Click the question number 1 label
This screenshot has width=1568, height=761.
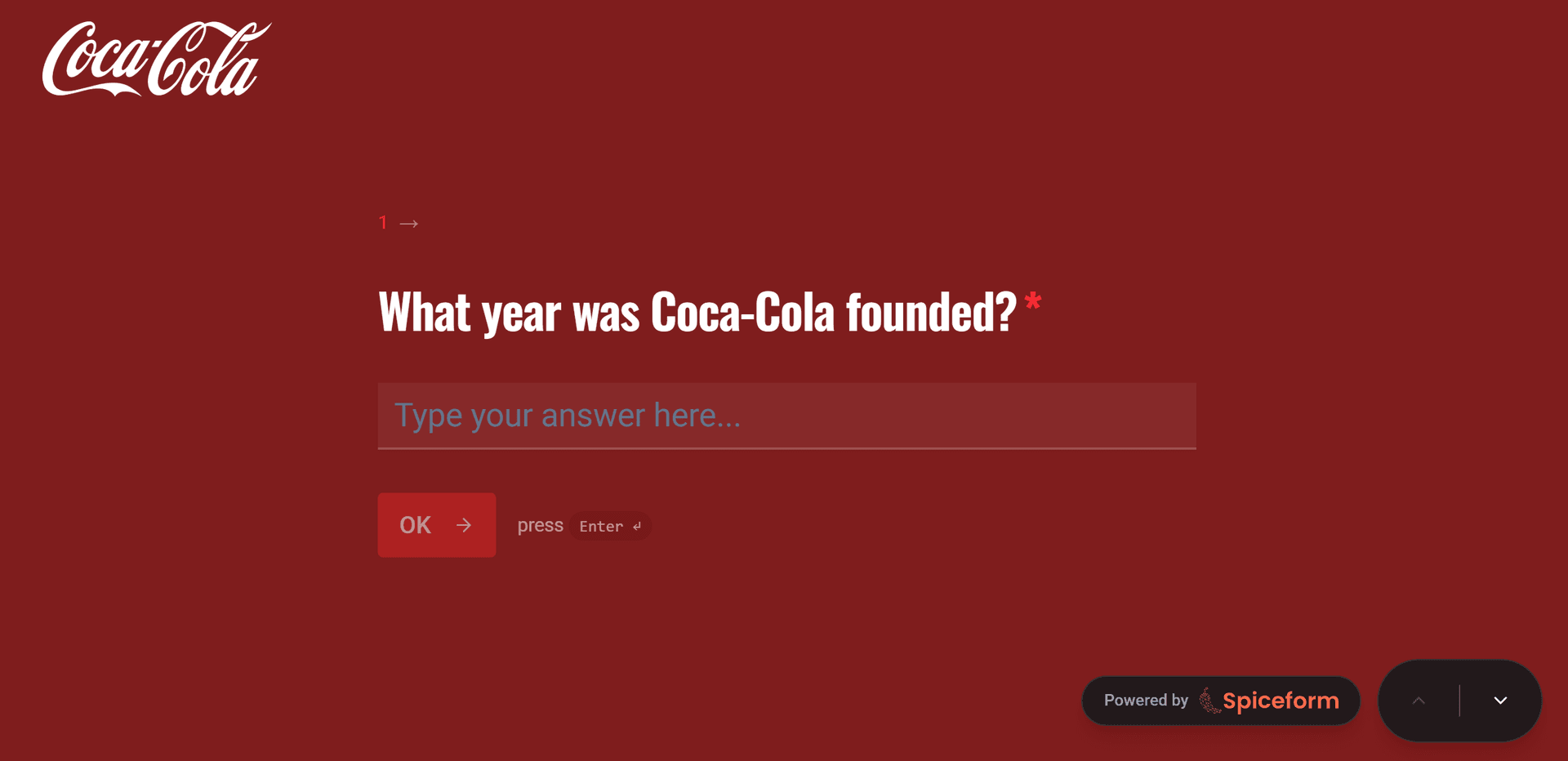pyautogui.click(x=383, y=223)
